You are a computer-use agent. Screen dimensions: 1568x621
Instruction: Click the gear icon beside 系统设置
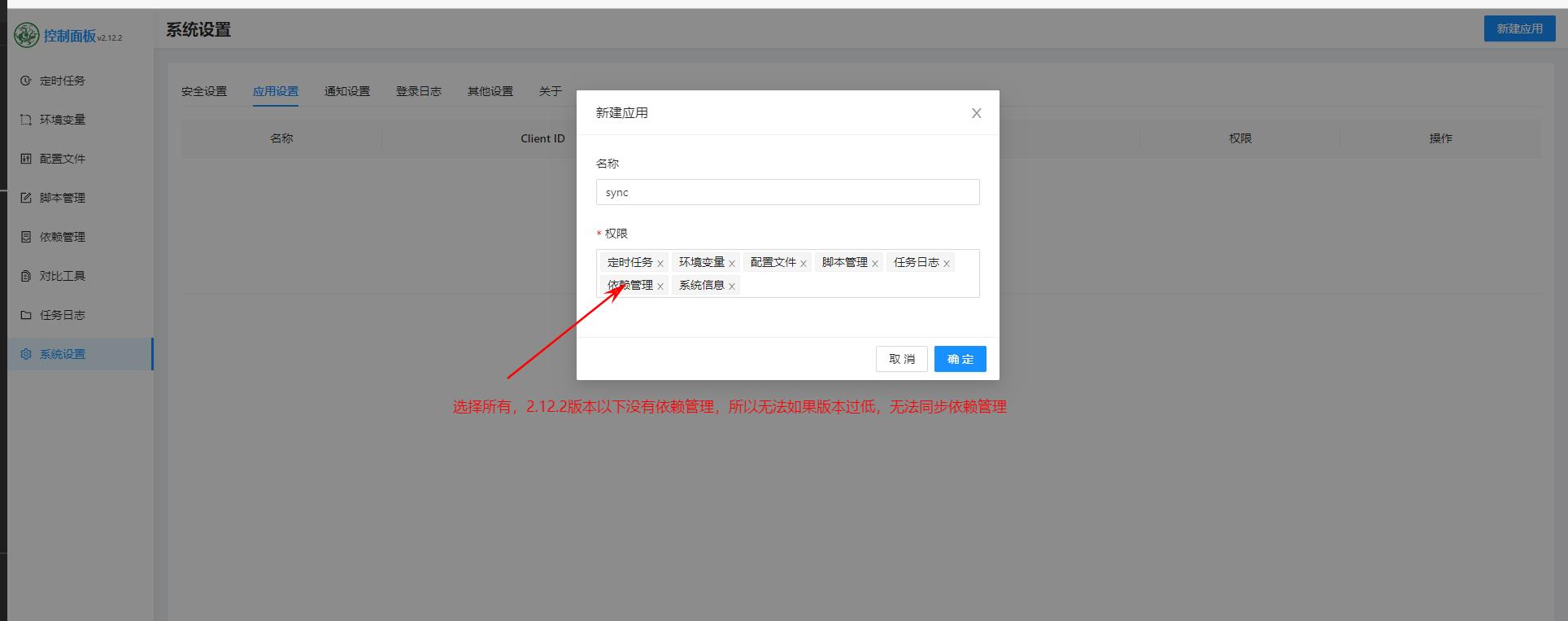pyautogui.click(x=26, y=354)
